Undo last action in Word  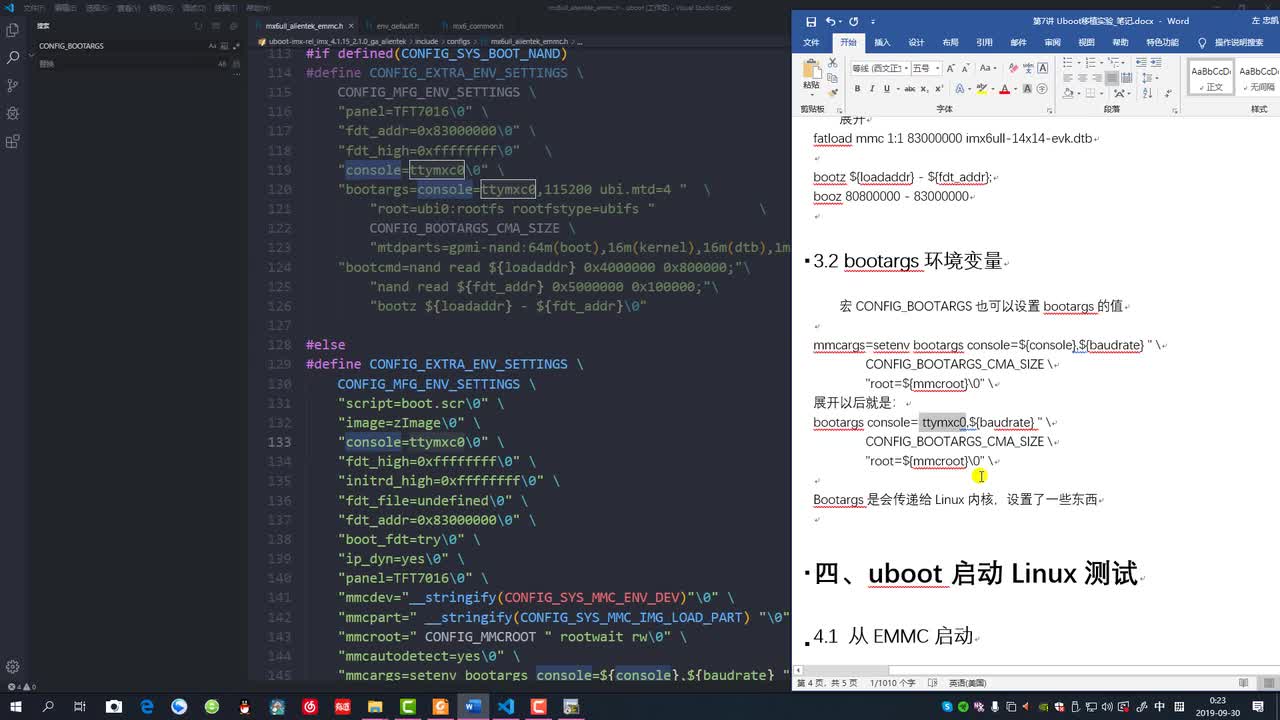click(x=831, y=21)
